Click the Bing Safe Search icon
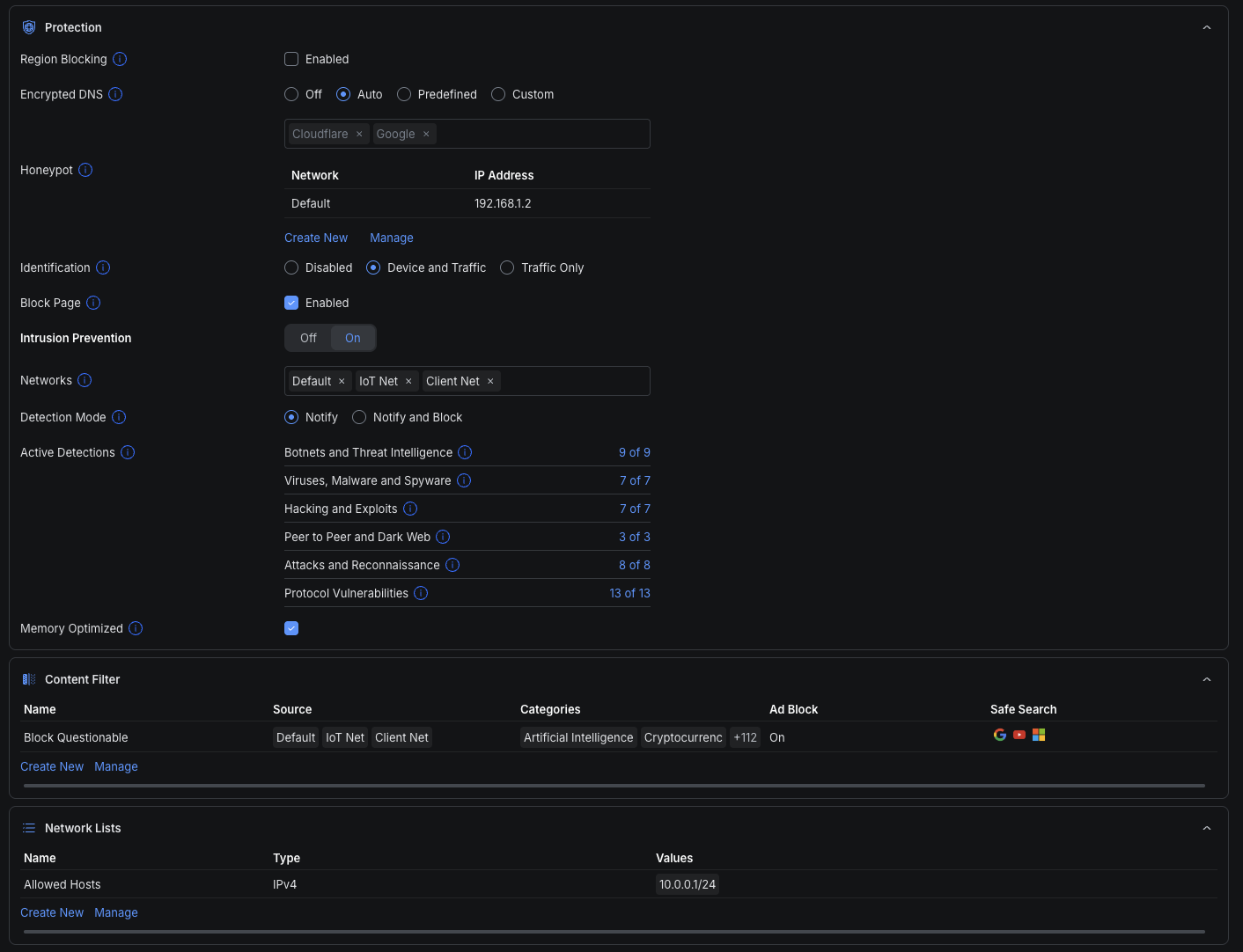This screenshot has width=1243, height=952. tap(1039, 734)
